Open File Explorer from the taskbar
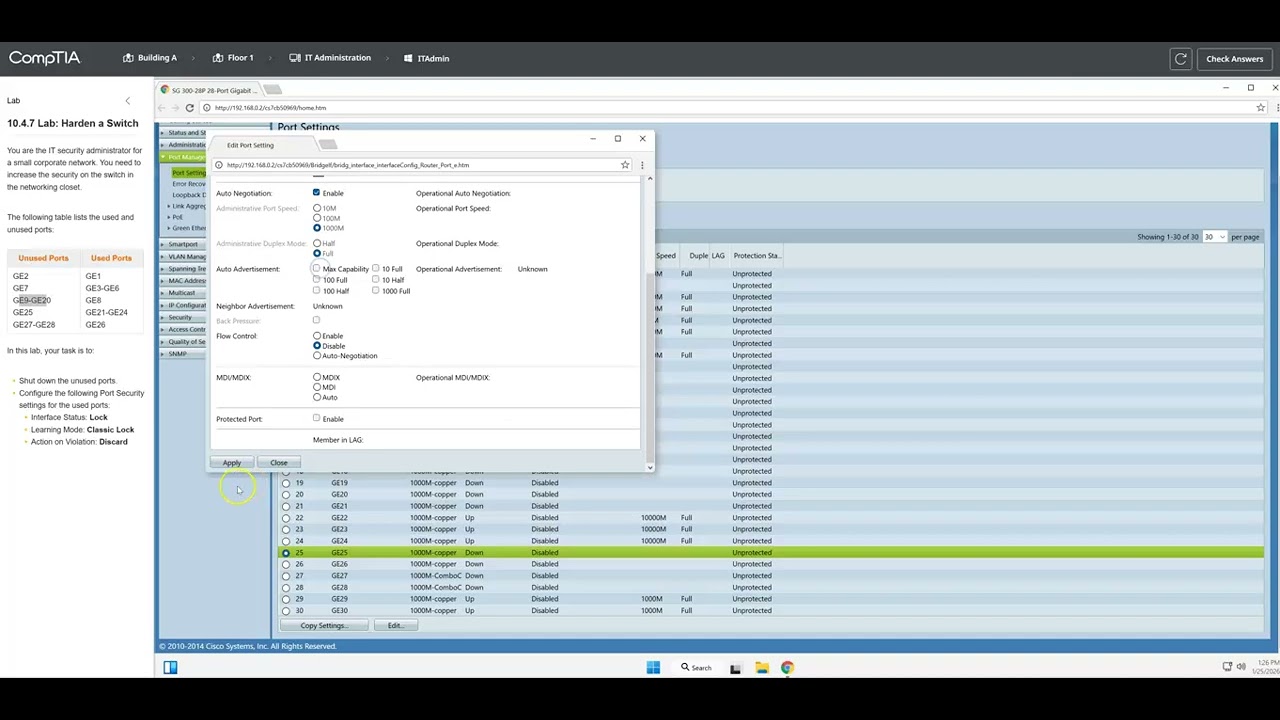Screen dimensions: 1280x720 [761, 668]
